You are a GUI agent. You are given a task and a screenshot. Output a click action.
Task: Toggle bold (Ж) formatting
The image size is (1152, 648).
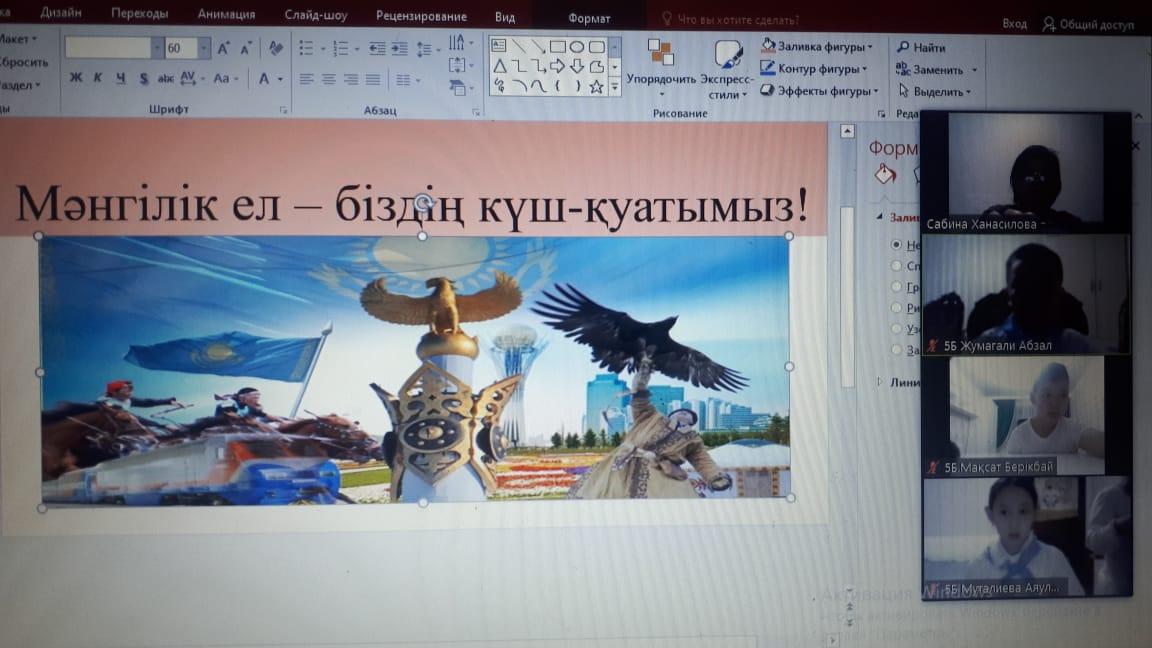tap(76, 78)
